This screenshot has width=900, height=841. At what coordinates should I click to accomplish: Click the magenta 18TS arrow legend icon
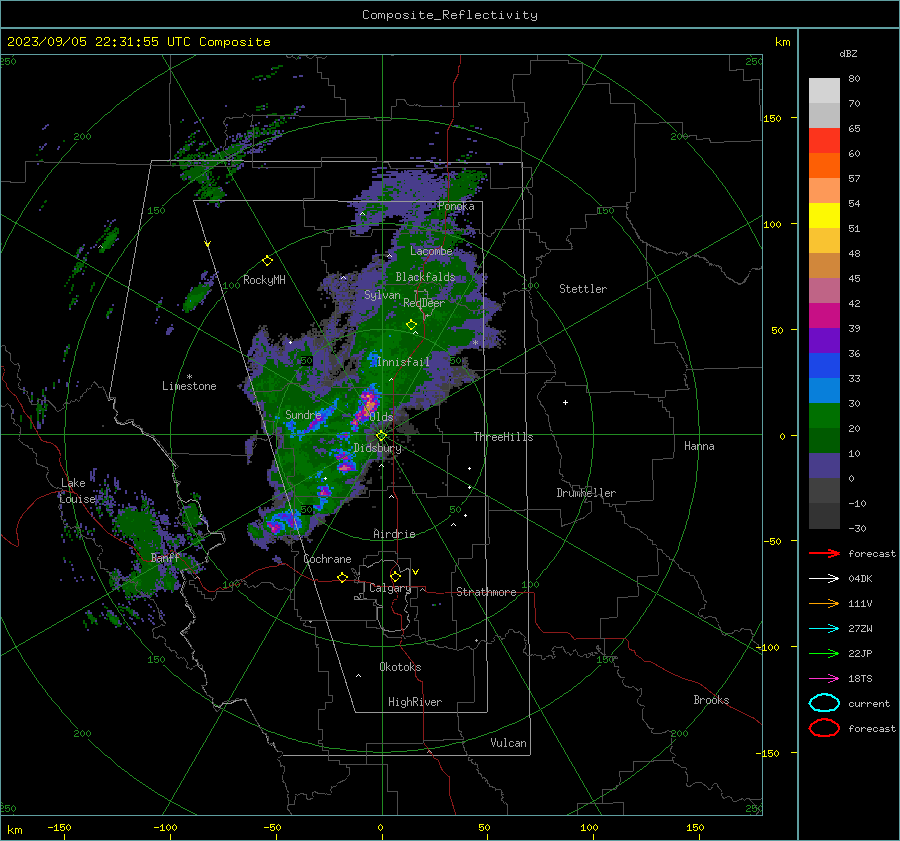tap(824, 679)
